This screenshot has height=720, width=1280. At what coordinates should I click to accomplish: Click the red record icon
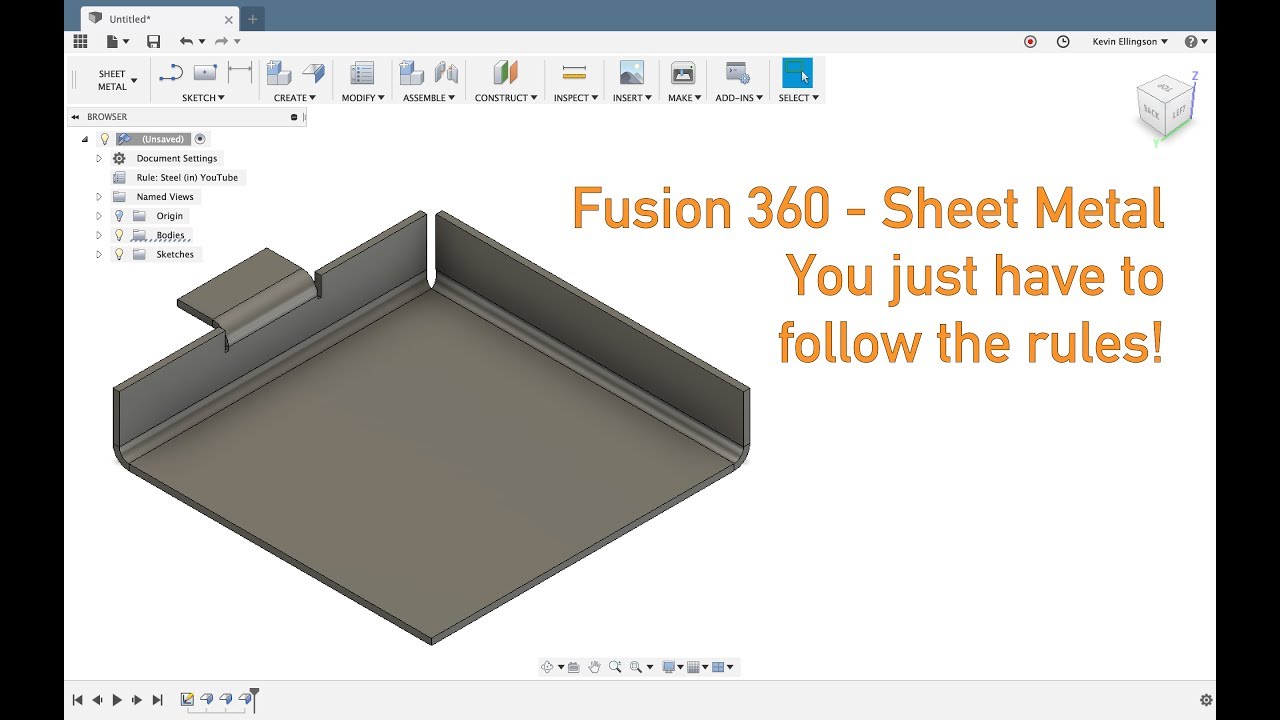[x=1031, y=41]
